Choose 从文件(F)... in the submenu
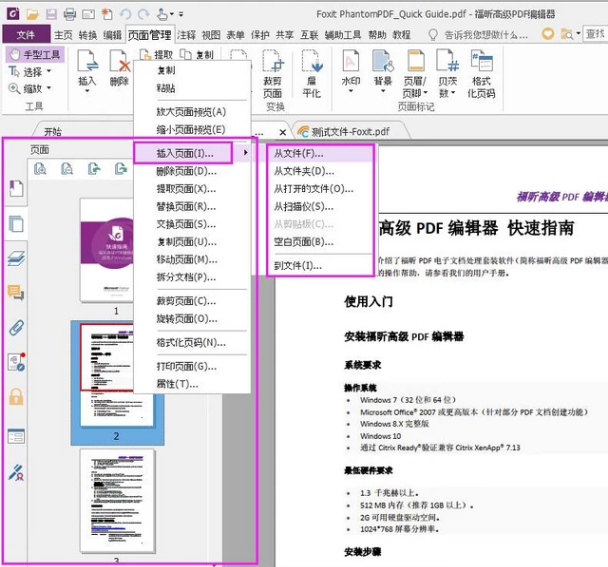Screen dimensions: 608x567 [x=320, y=153]
